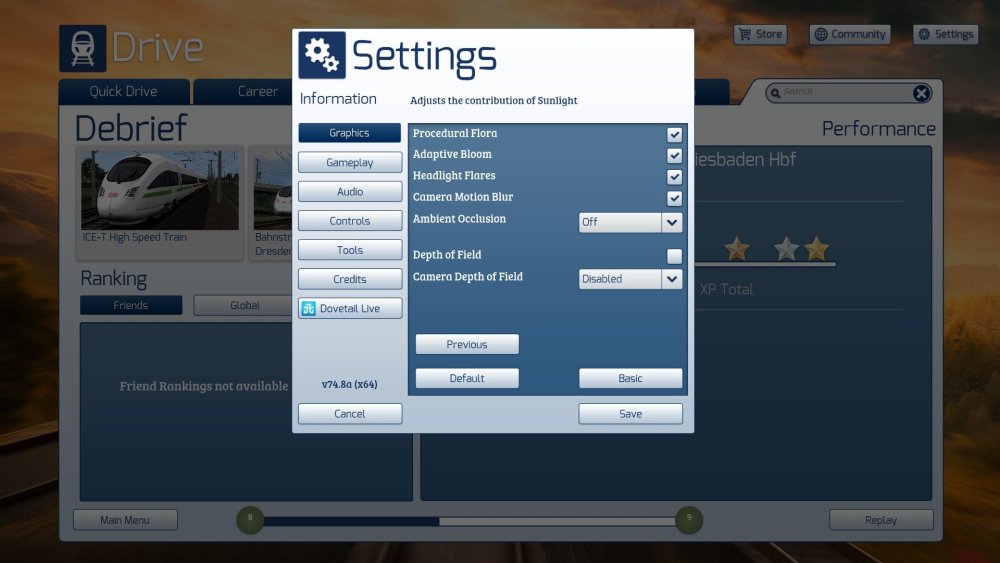The height and width of the screenshot is (563, 1000).
Task: Clear search with the X icon
Action: [x=921, y=93]
